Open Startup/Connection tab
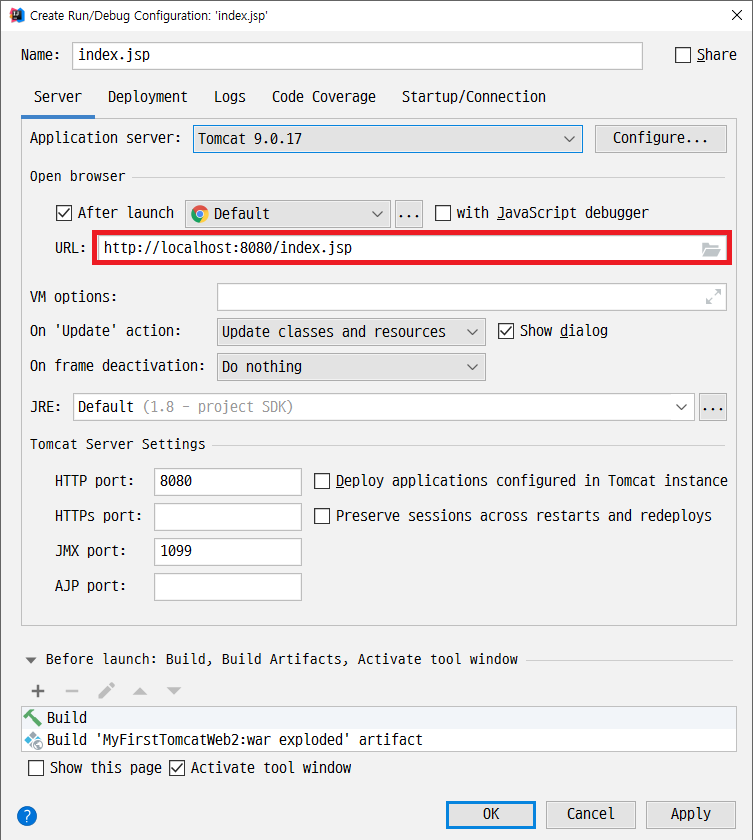 tap(474, 97)
